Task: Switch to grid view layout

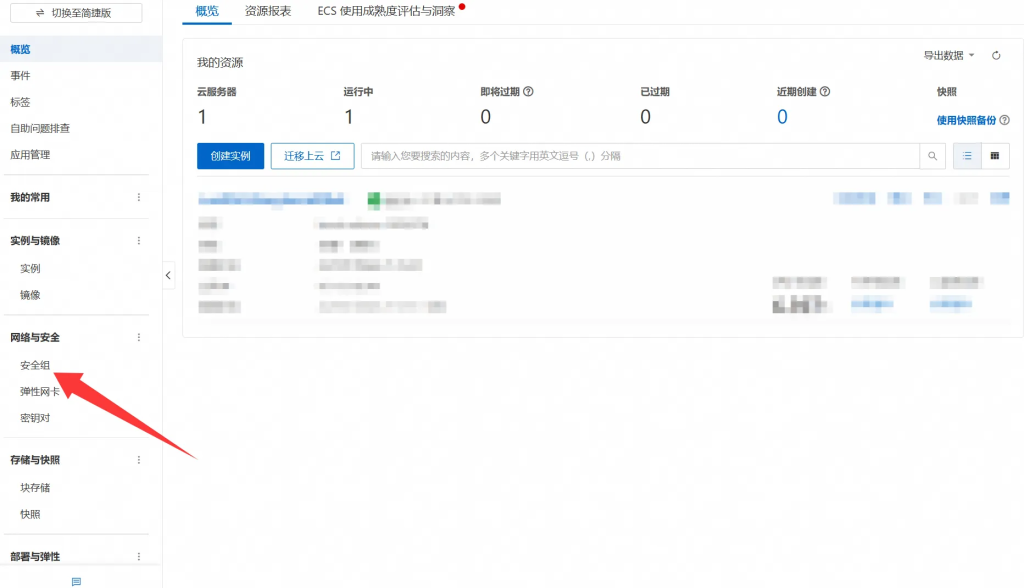Action: point(995,156)
